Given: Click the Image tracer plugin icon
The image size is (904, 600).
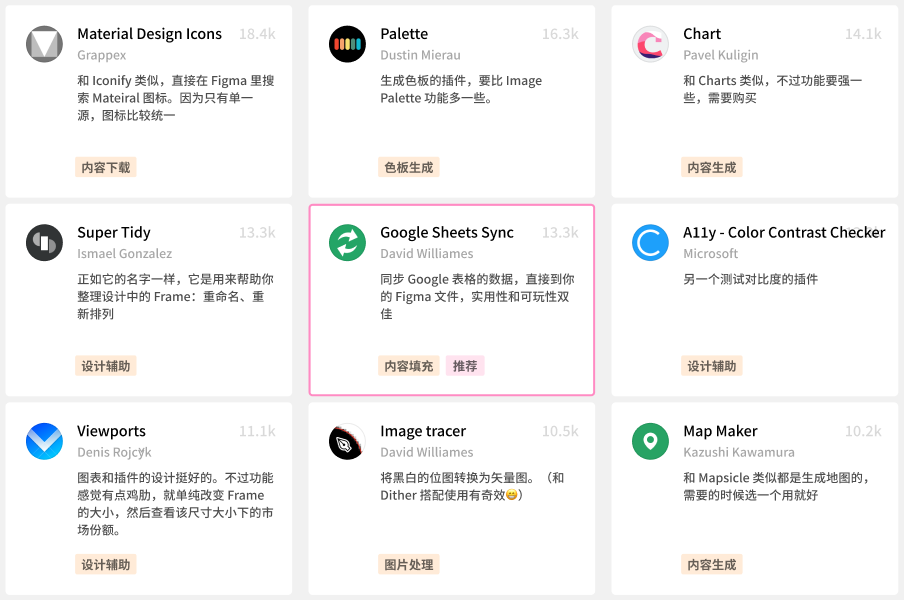Looking at the screenshot, I should pos(347,442).
